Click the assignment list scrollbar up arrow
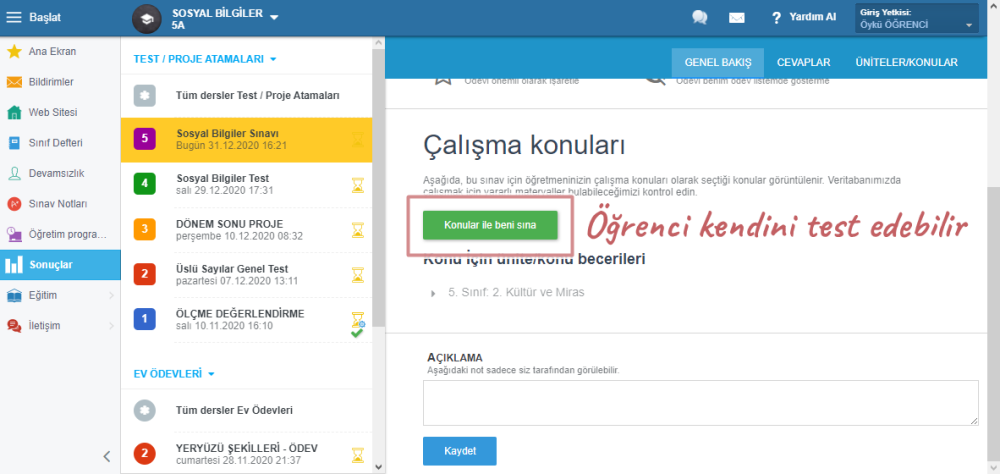1000x474 pixels. point(379,43)
